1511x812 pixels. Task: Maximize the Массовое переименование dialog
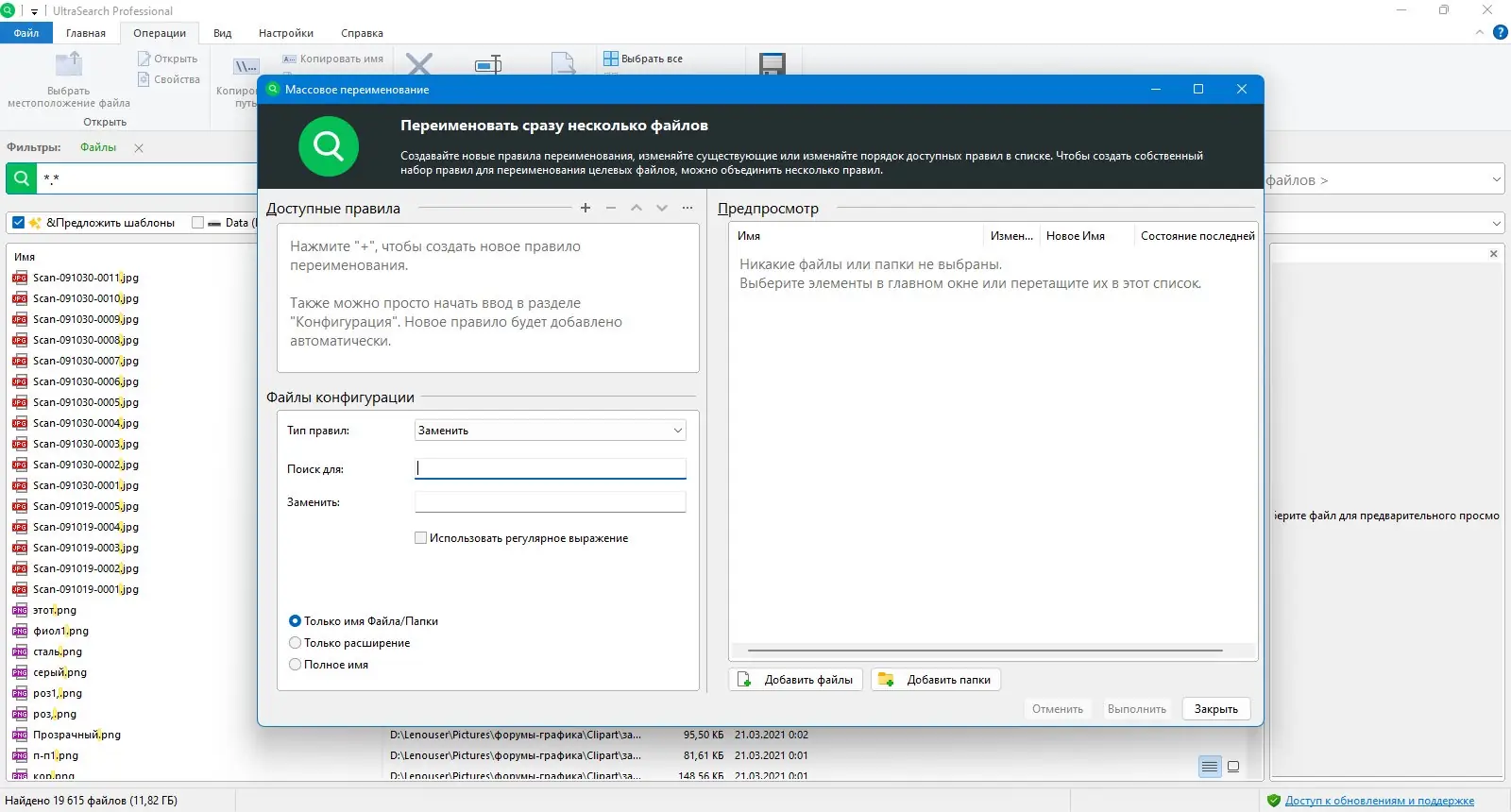coord(1198,89)
